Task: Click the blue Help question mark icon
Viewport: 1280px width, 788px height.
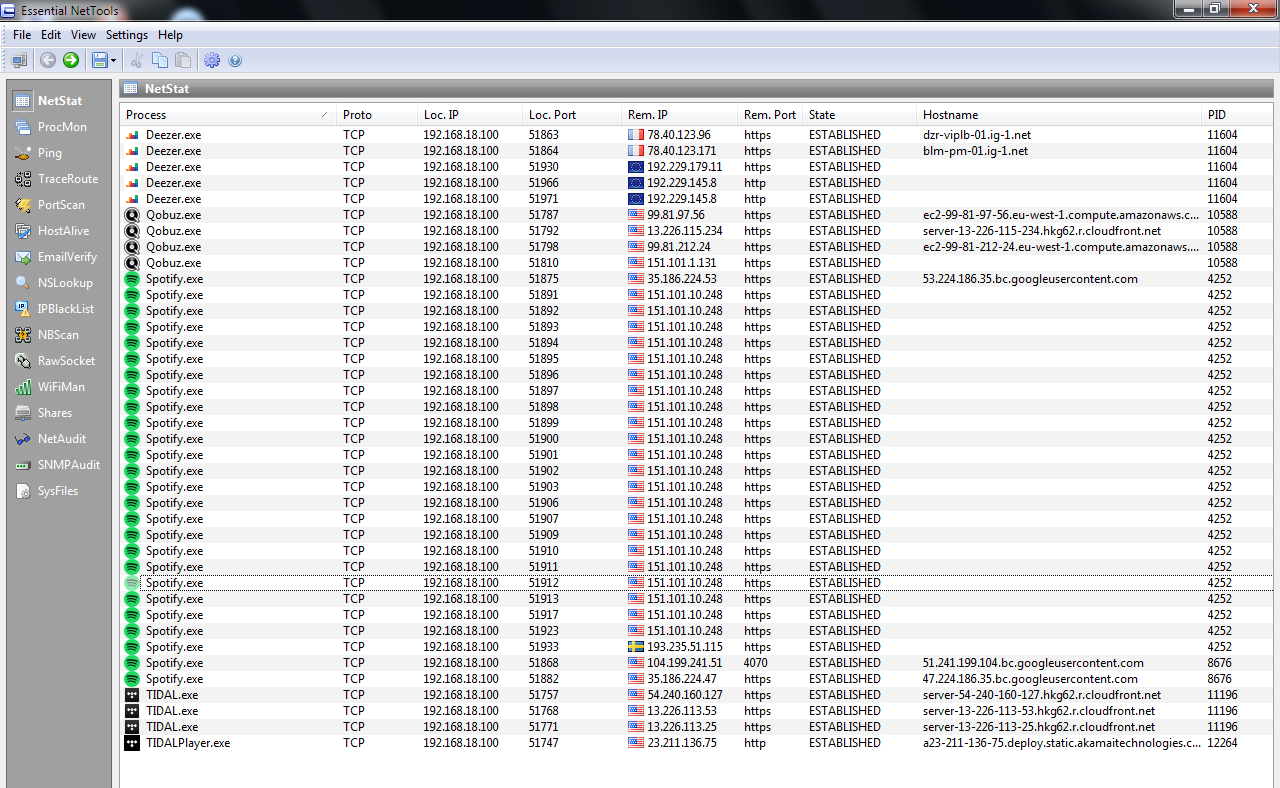Action: pyautogui.click(x=235, y=61)
